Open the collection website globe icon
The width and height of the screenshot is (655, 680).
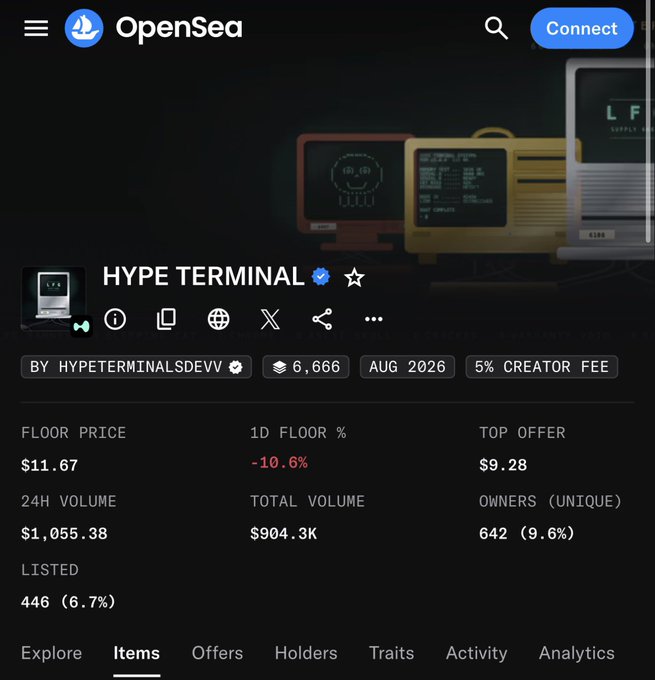coord(218,320)
